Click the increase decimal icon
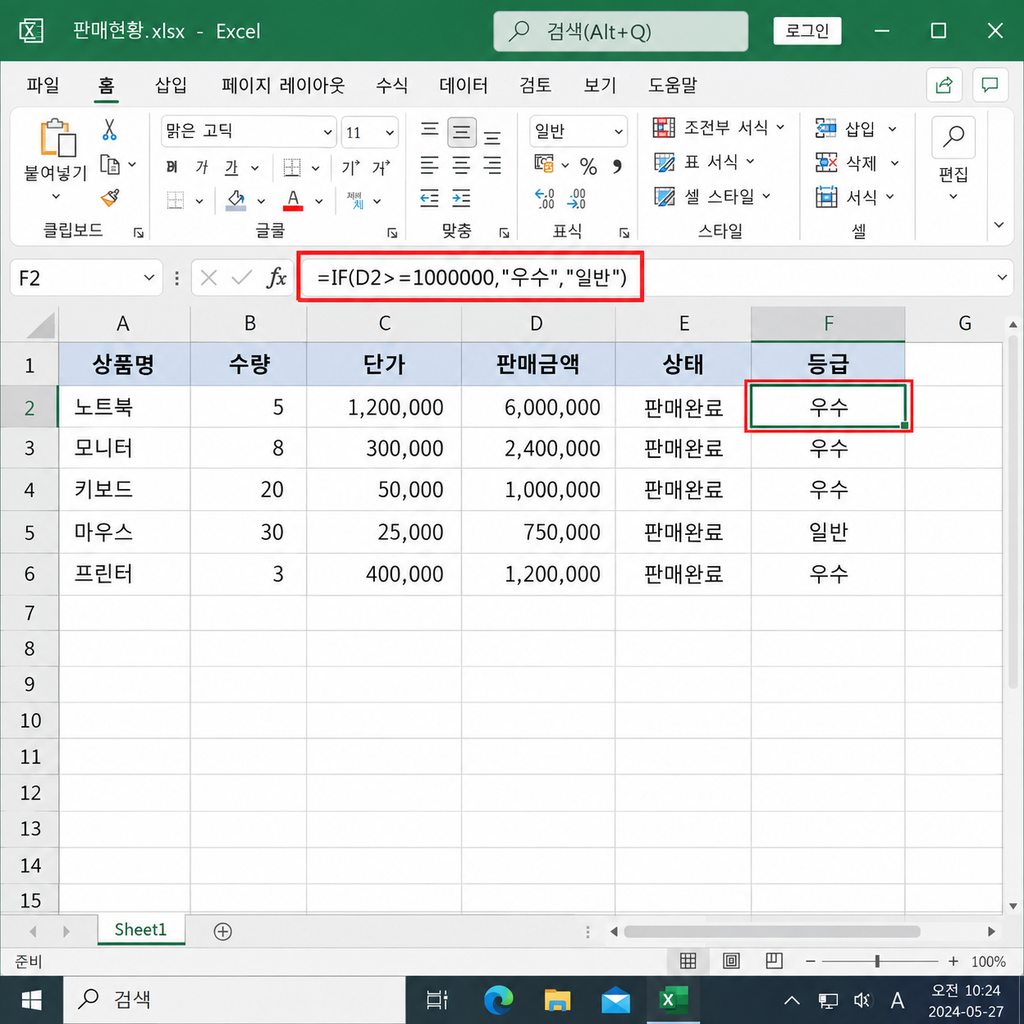Image resolution: width=1024 pixels, height=1024 pixels. tap(544, 199)
